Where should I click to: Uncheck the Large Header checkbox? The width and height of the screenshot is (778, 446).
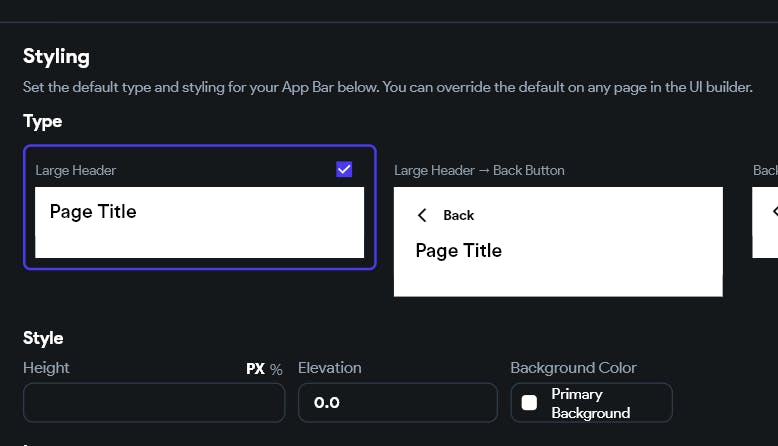pos(345,170)
